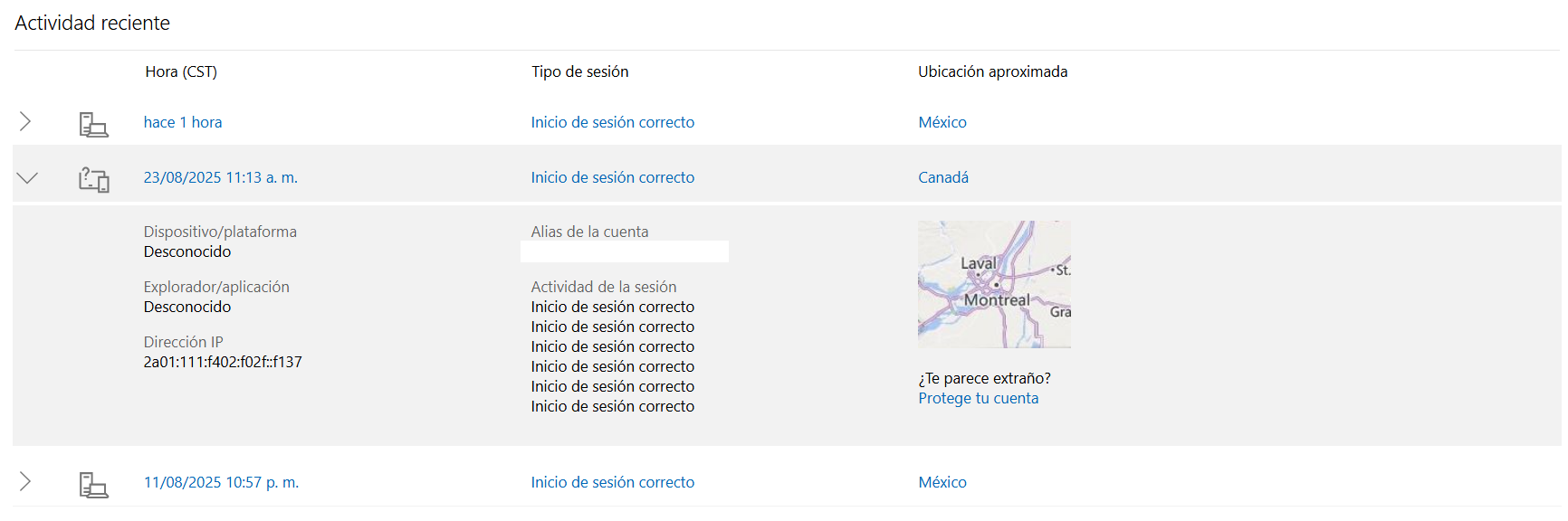The height and width of the screenshot is (521, 1568).
Task: Click México location in the first row
Action: (942, 122)
